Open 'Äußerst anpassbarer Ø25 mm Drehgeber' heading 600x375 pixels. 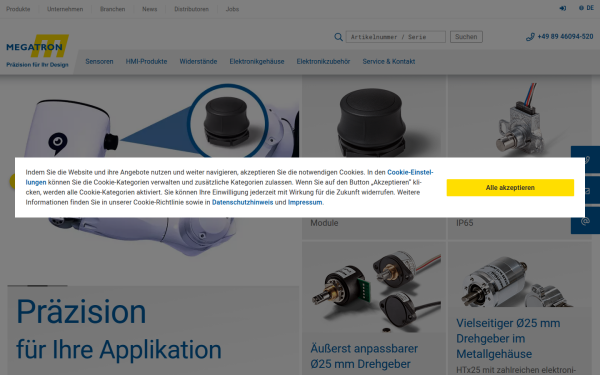point(364,356)
